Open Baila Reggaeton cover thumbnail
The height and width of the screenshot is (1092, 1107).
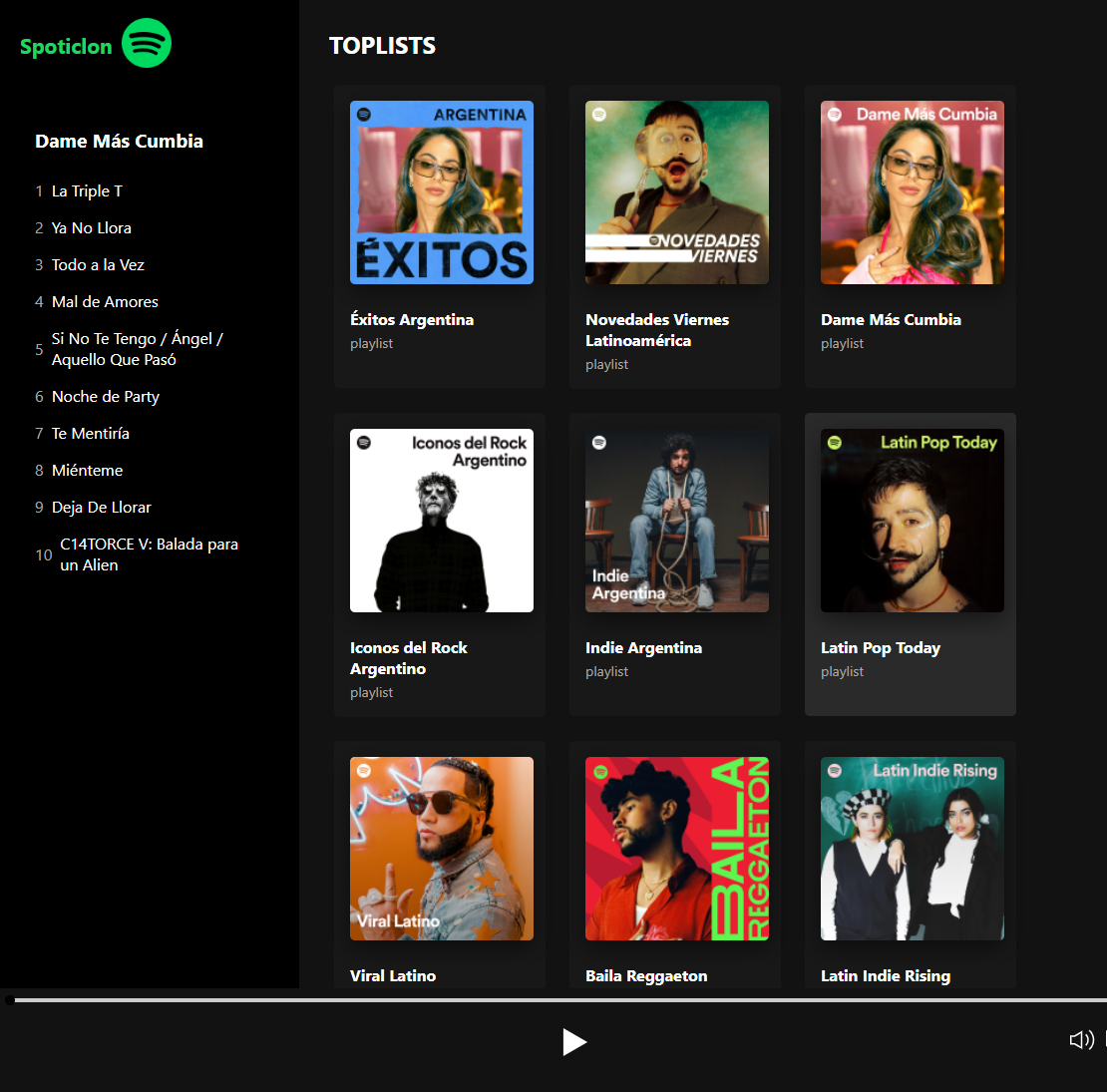coord(677,849)
